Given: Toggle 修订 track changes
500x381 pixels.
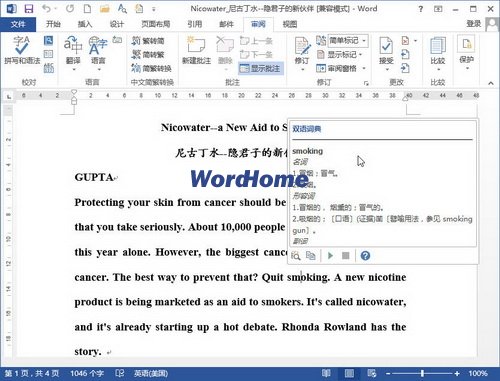Looking at the screenshot, I should point(302,50).
